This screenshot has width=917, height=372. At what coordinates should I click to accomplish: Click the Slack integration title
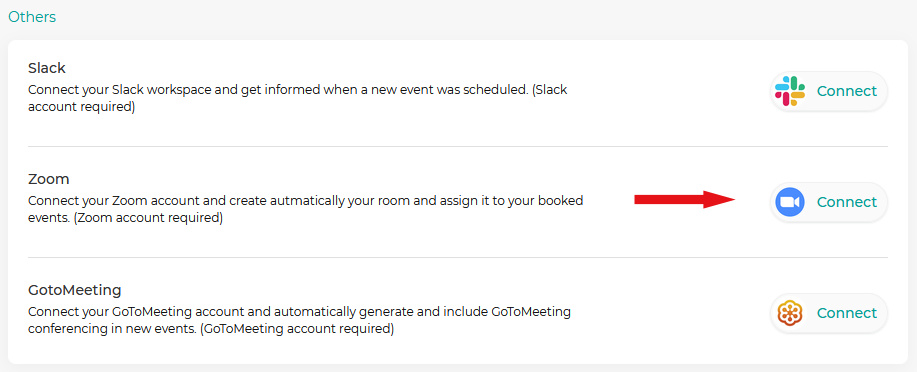[x=47, y=68]
